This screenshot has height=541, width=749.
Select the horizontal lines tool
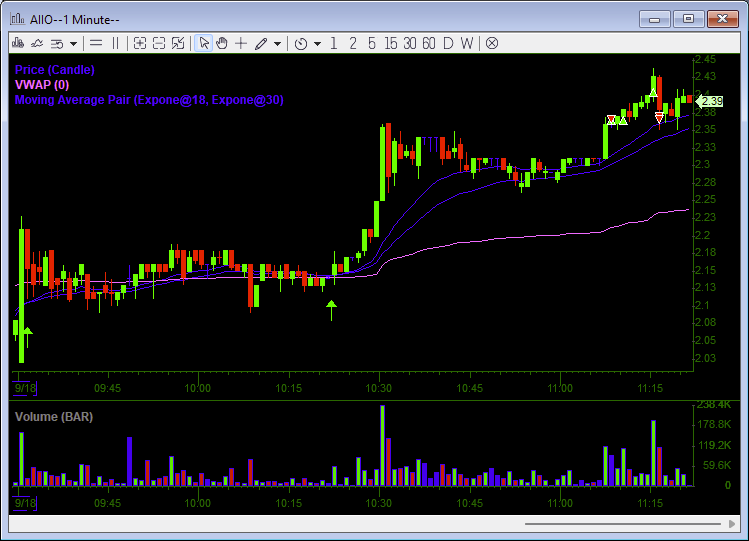tap(96, 43)
